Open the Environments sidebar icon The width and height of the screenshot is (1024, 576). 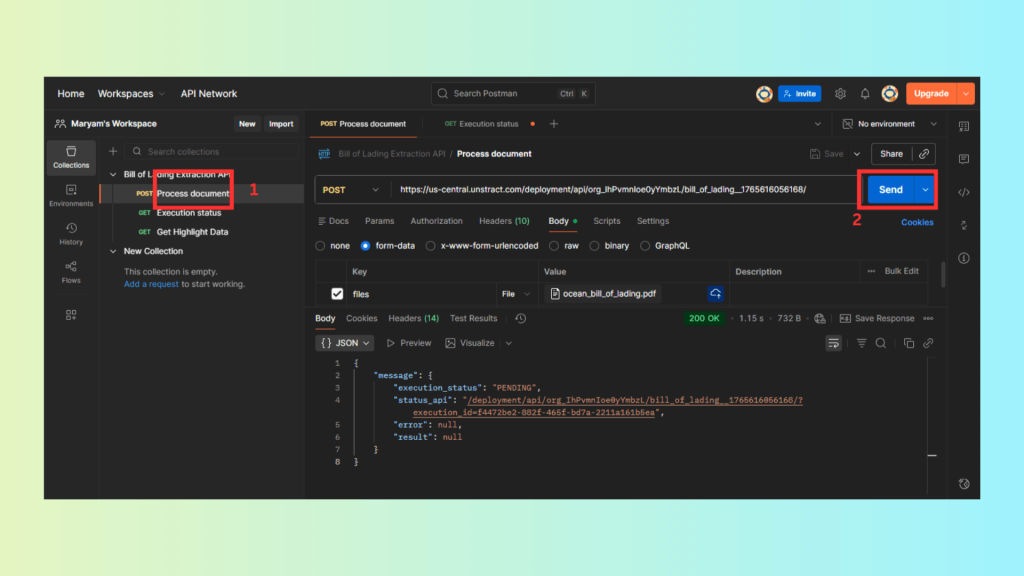coord(71,195)
